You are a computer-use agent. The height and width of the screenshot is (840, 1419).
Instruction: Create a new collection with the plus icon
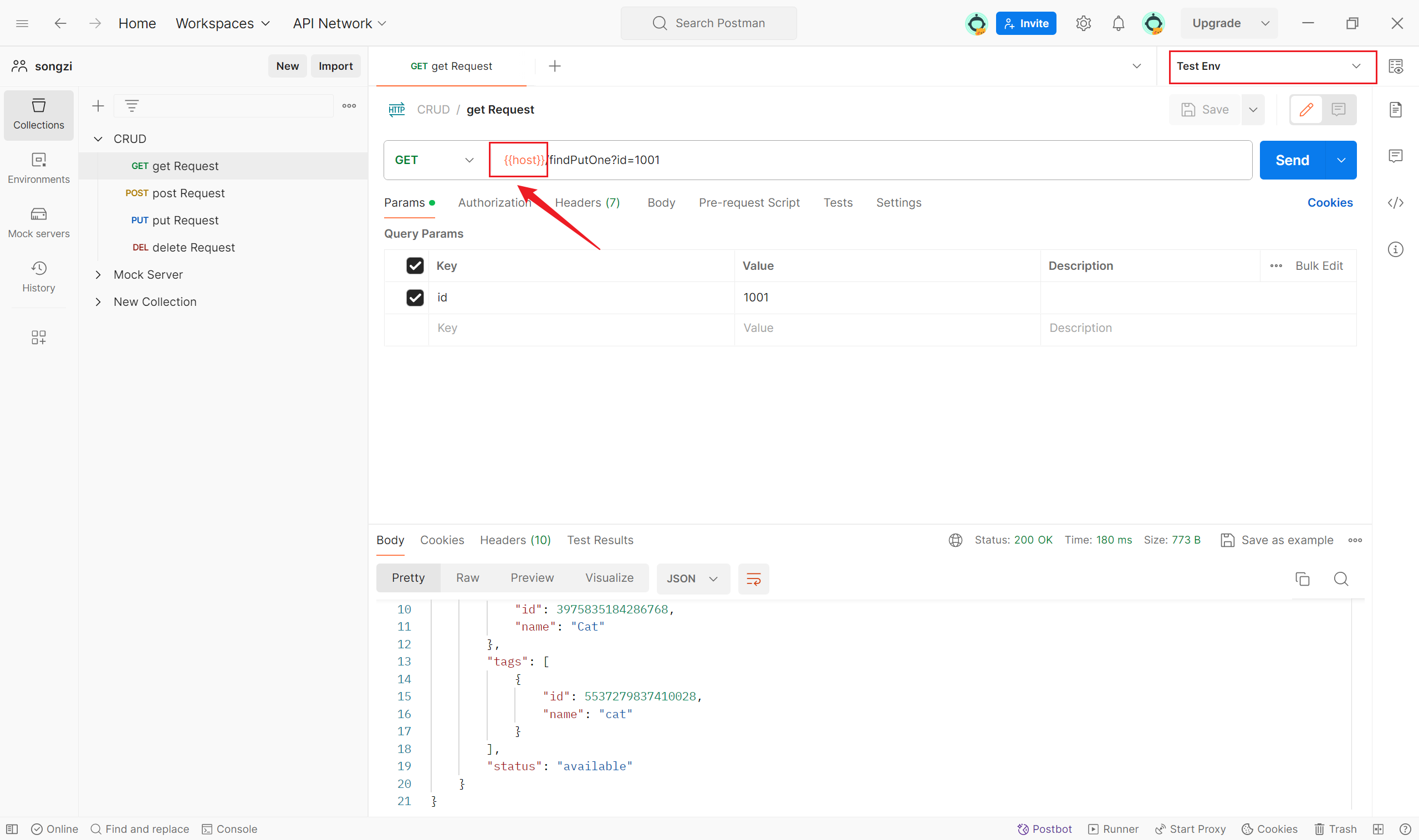click(x=98, y=106)
